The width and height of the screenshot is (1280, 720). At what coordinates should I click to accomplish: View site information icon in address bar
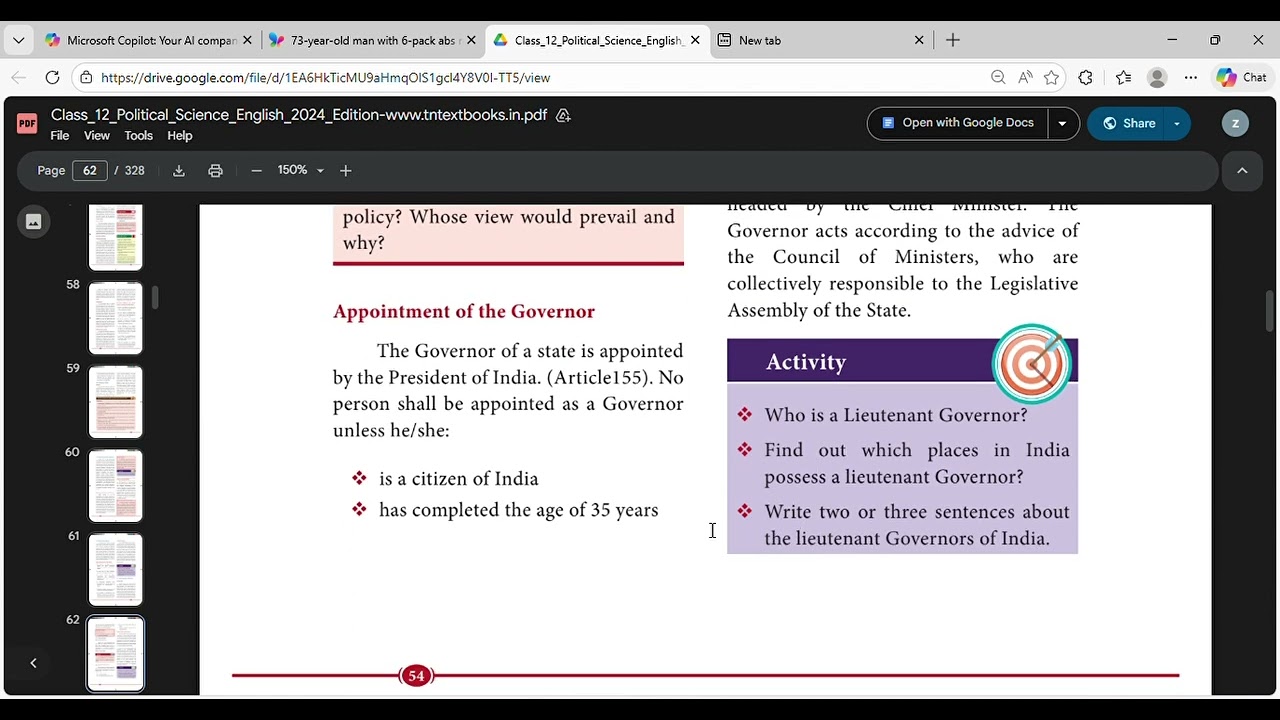(x=86, y=77)
